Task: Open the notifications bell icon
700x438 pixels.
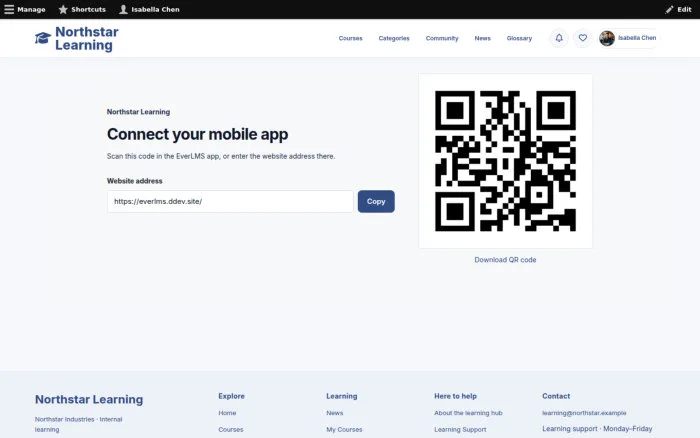Action: 559,38
